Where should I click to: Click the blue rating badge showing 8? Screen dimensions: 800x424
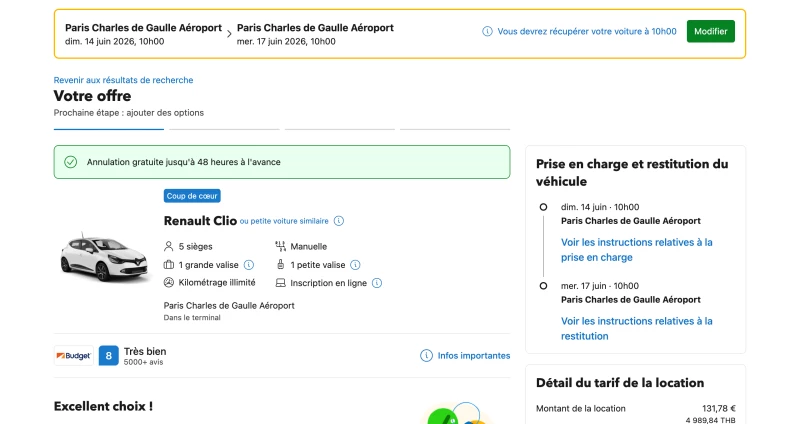(109, 356)
